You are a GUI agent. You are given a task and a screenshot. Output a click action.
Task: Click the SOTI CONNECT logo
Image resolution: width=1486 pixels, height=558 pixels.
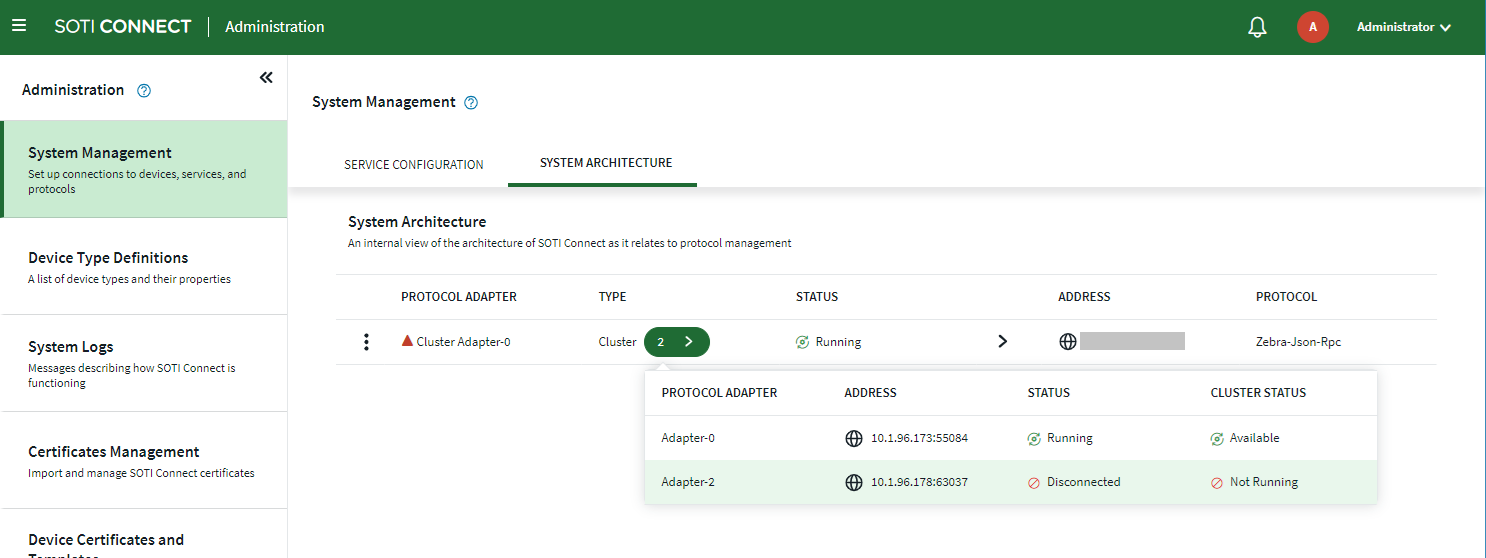(x=123, y=27)
